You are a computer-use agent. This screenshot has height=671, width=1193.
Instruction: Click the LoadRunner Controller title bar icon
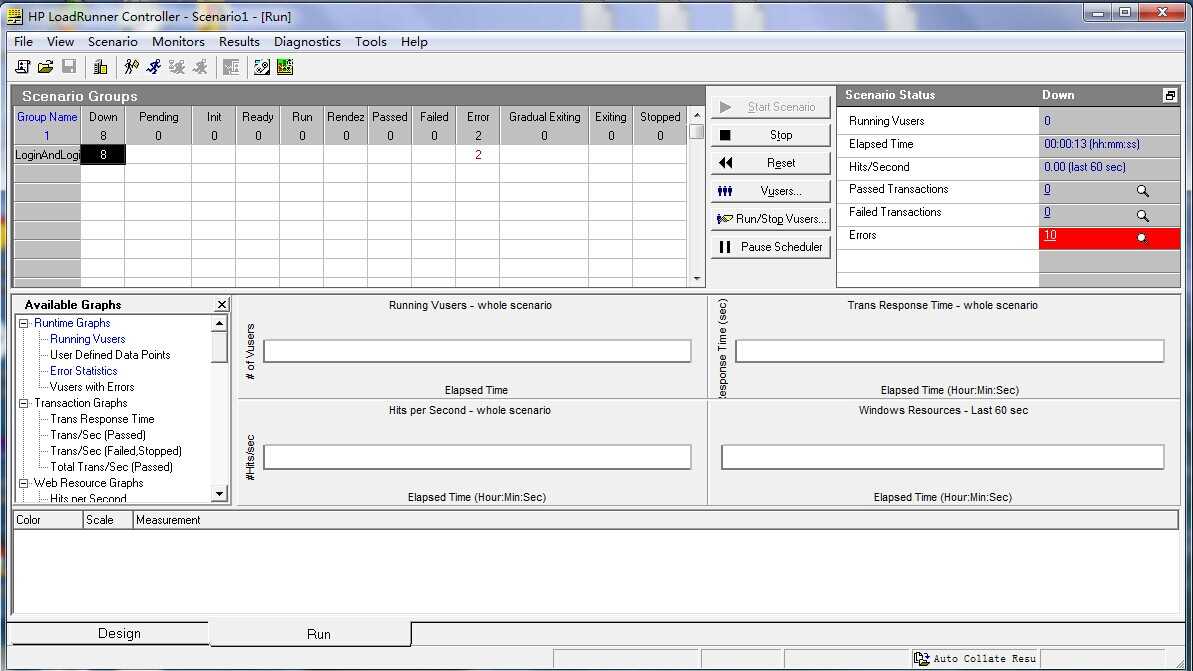14,16
